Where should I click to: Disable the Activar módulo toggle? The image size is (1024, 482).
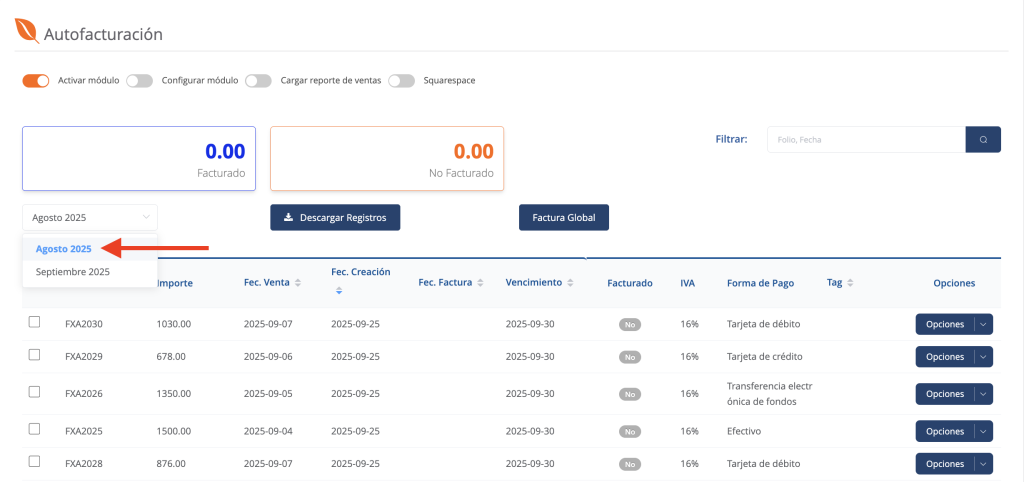[x=36, y=81]
